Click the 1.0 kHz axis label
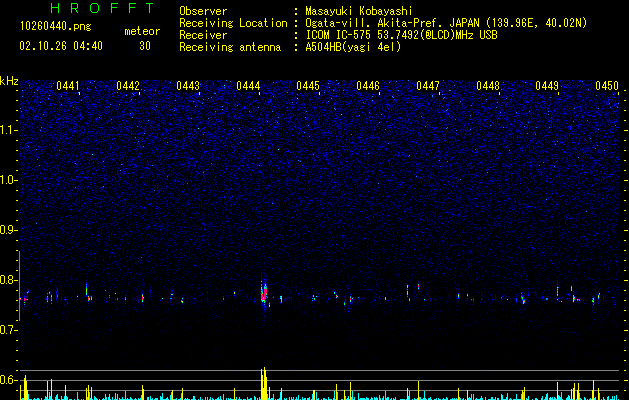Viewport: 629px width, 400px height. [x=9, y=180]
